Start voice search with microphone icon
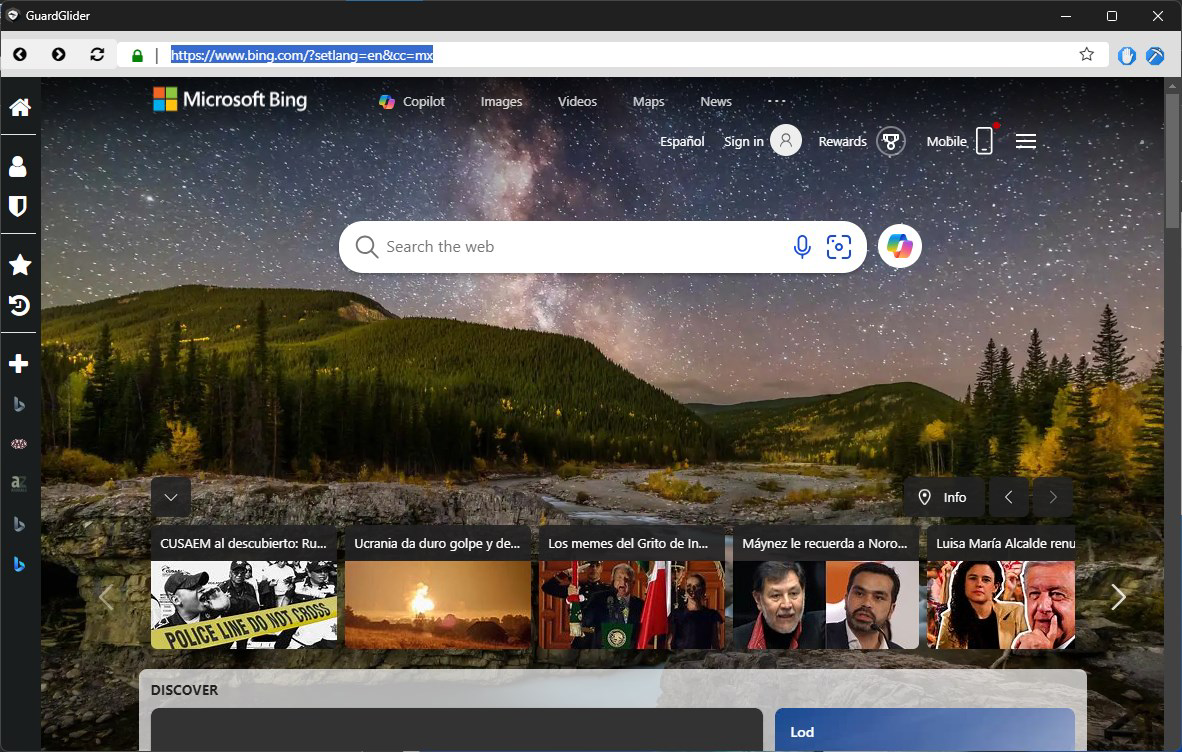This screenshot has height=752, width=1182. (x=802, y=246)
